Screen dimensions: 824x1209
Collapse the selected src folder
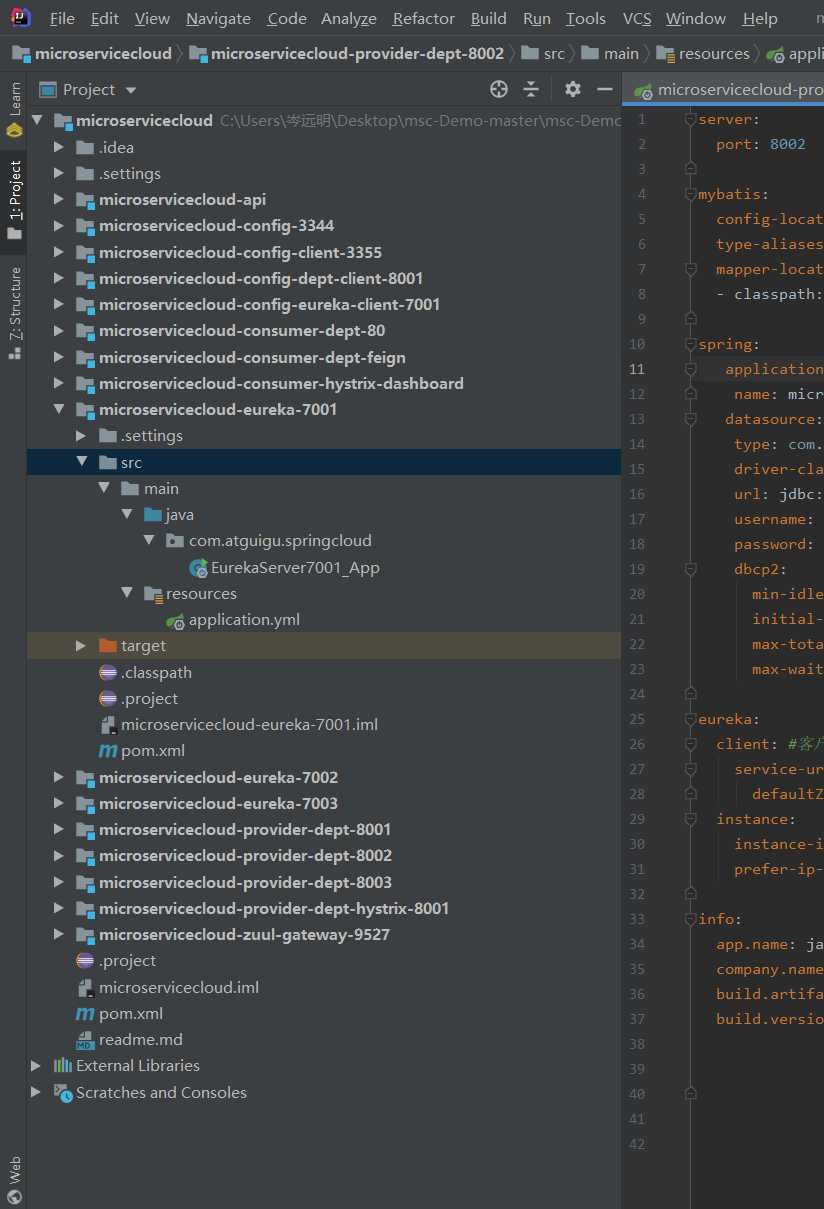click(x=82, y=462)
